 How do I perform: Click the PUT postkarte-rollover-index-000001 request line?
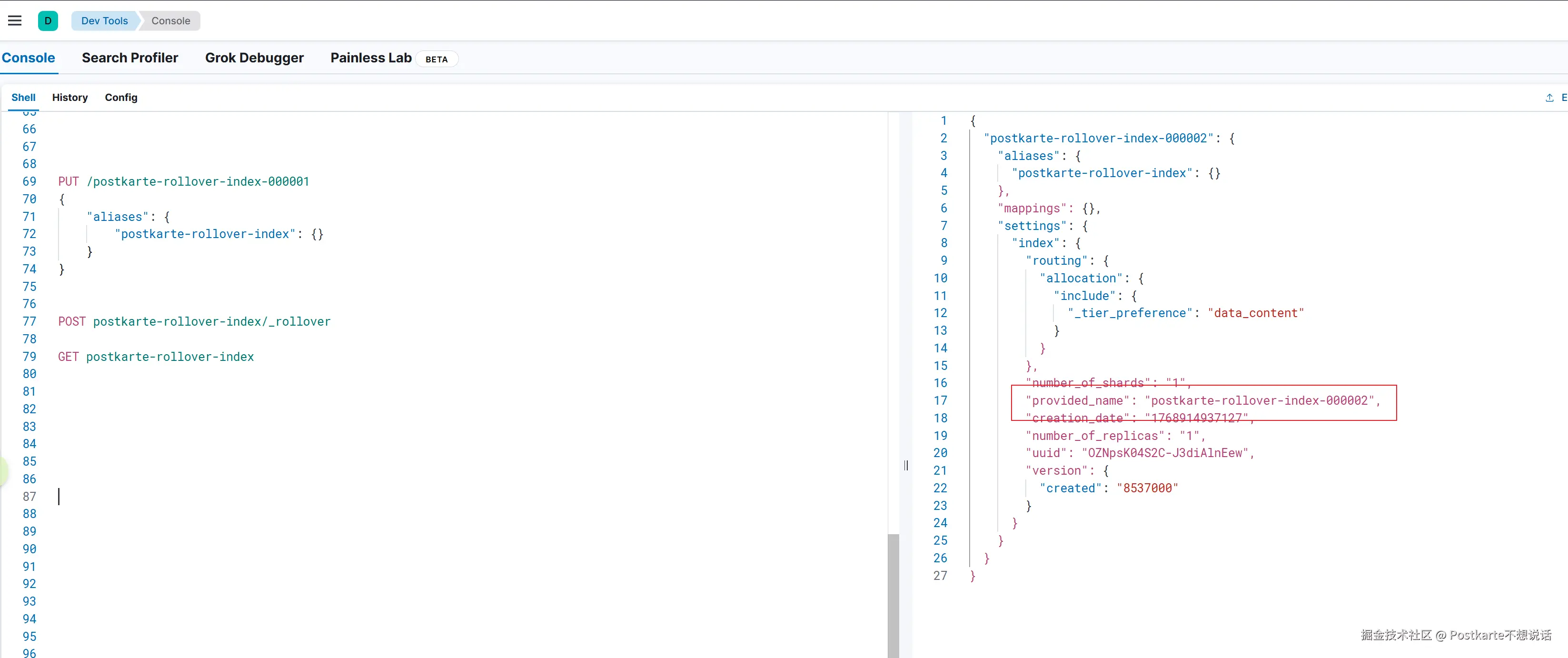point(183,181)
